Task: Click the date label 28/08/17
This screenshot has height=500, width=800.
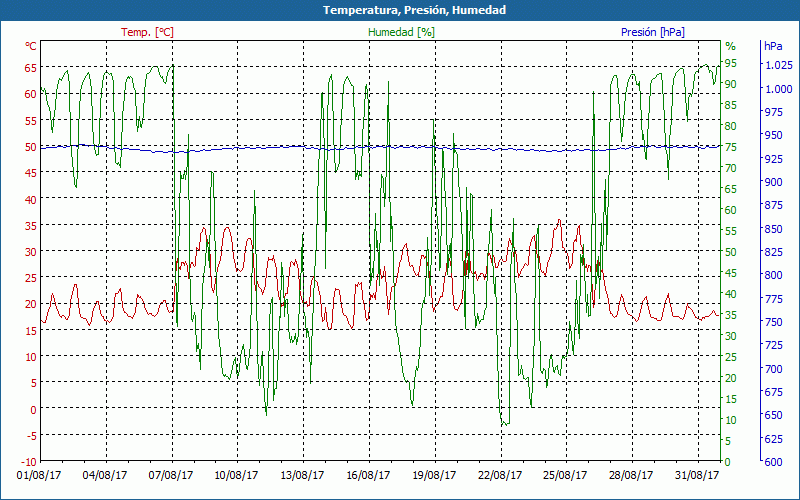Action: coord(631,475)
